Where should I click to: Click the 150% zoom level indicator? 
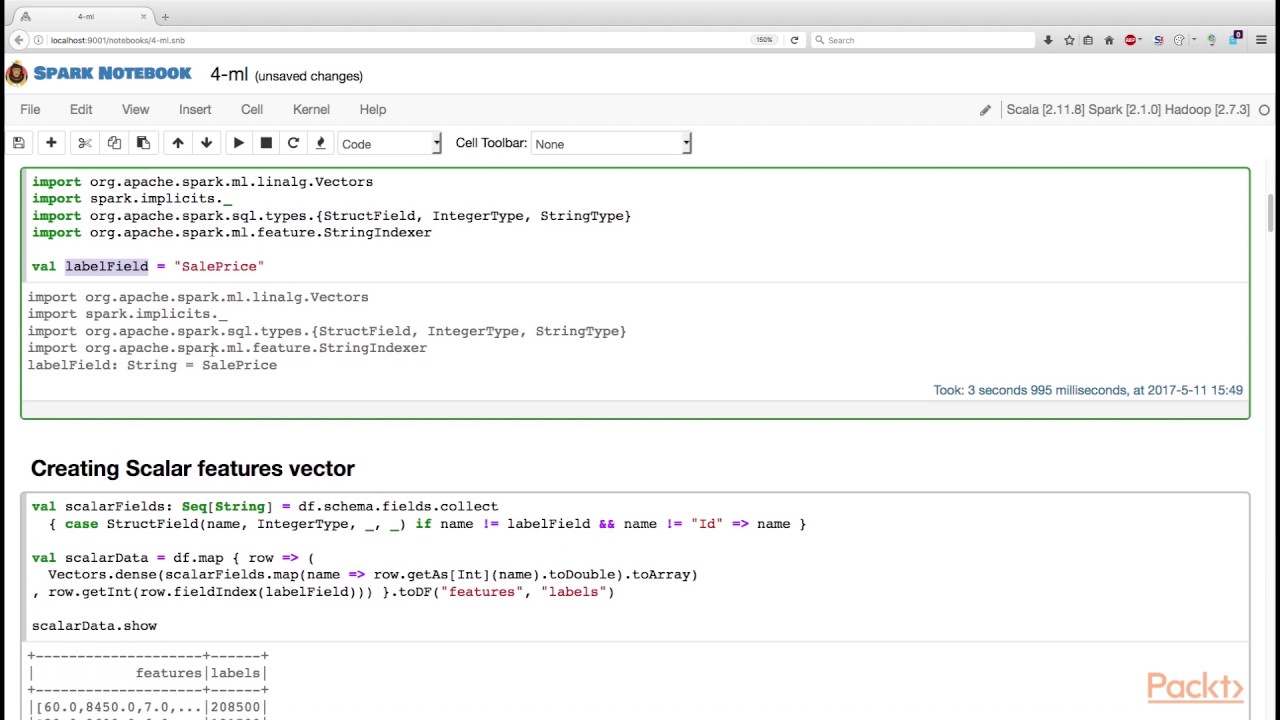(764, 40)
